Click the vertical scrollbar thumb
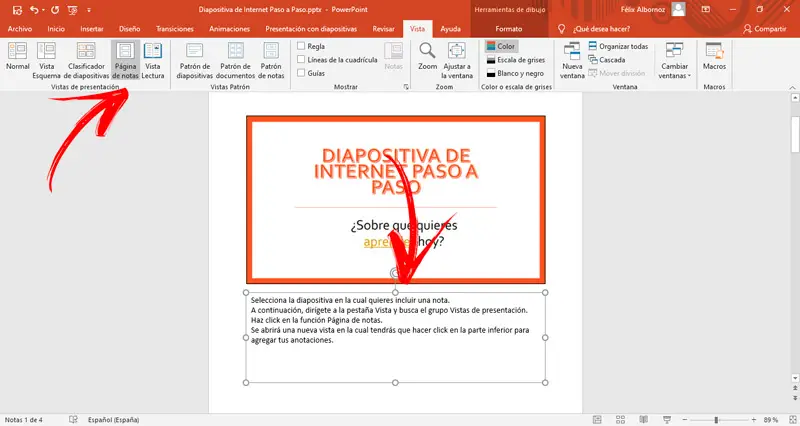800x426 pixels. 795,134
